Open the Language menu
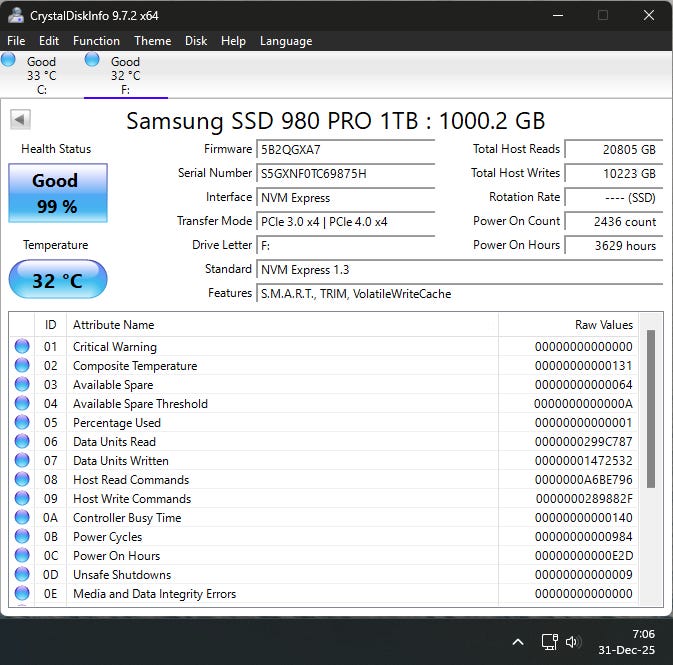Viewport: 673px width, 665px height. 286,41
